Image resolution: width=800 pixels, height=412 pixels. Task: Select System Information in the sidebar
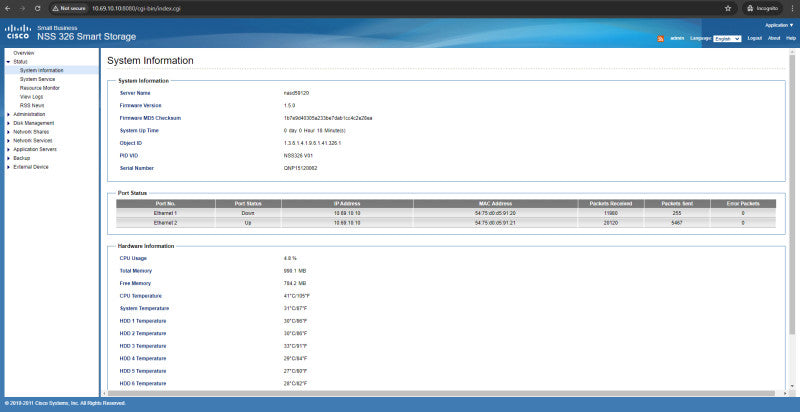(42, 70)
